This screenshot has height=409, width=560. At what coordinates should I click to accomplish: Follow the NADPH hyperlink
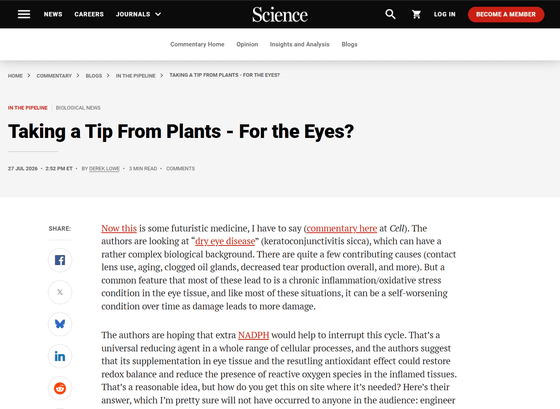coord(254,335)
